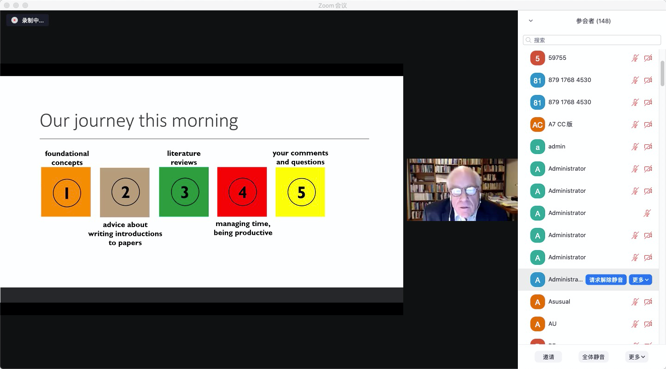
Task: Toggle the mic icon for A7 CC participant
Action: click(x=635, y=124)
